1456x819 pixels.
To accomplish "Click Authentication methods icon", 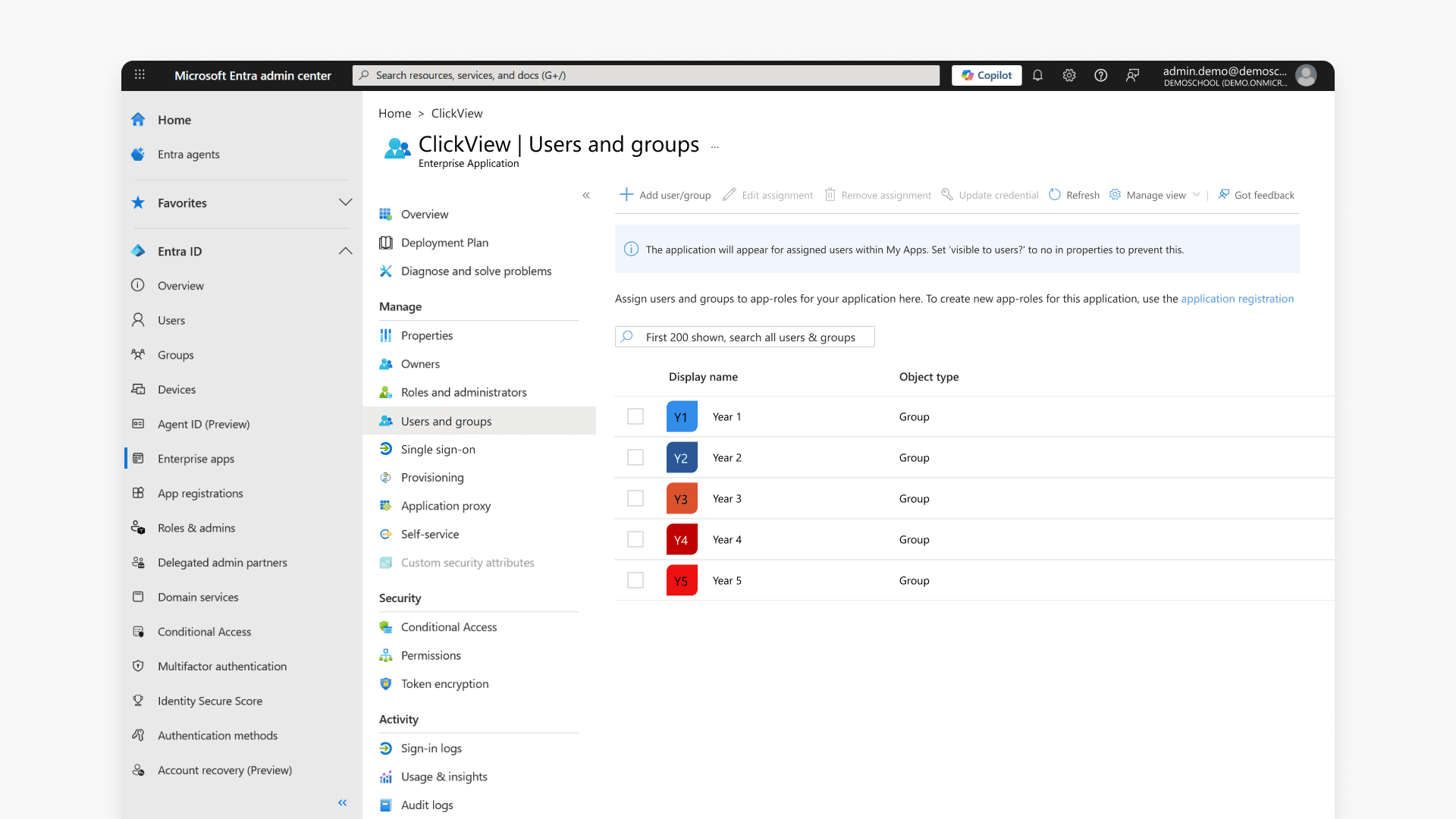I will [138, 735].
